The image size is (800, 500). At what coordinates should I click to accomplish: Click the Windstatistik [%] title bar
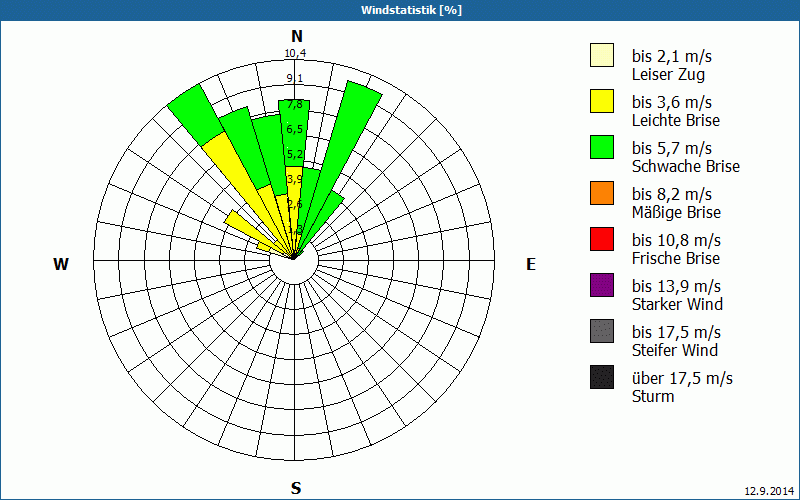tap(400, 10)
